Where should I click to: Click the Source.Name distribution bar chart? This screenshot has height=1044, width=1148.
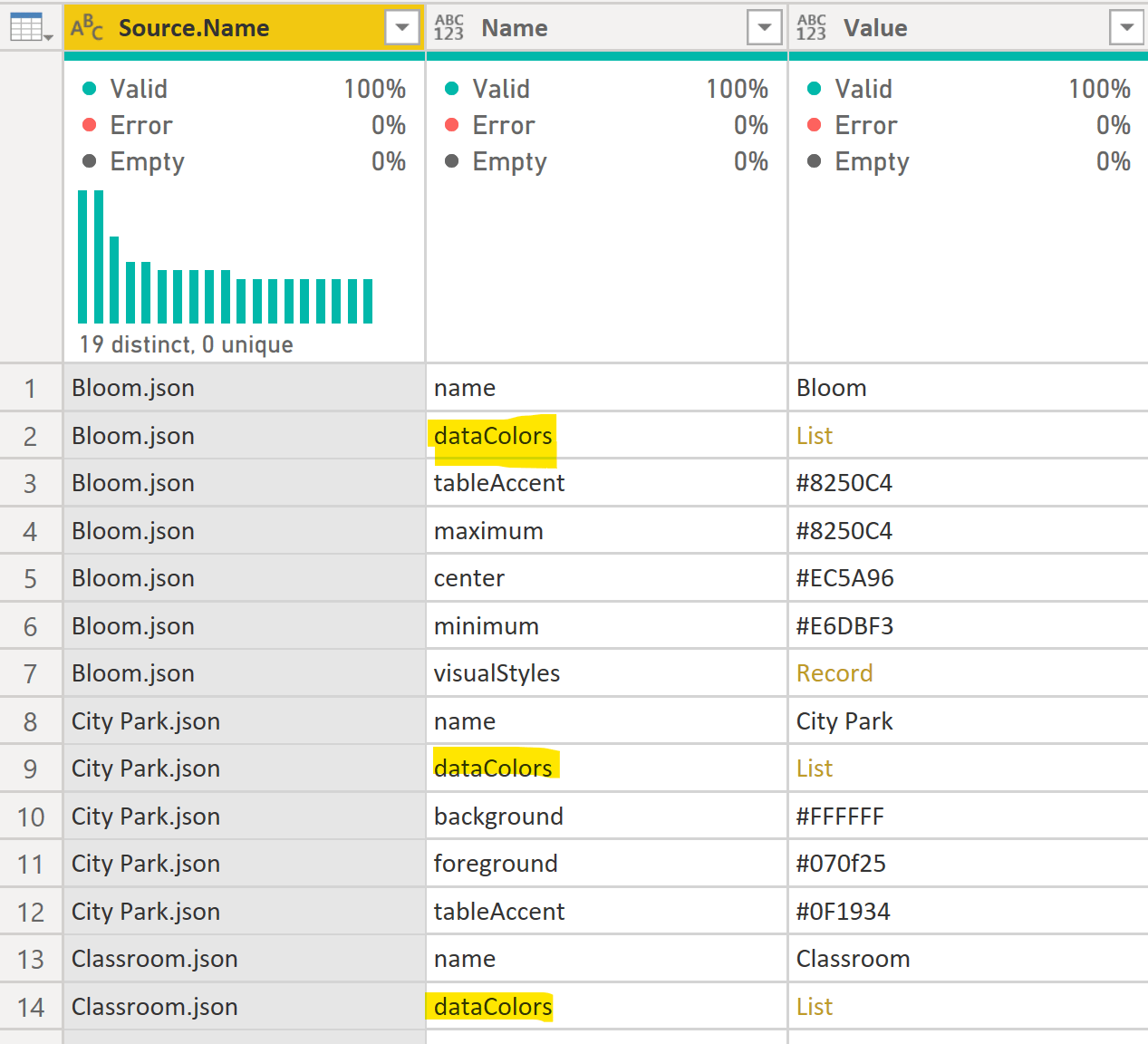pyautogui.click(x=225, y=256)
